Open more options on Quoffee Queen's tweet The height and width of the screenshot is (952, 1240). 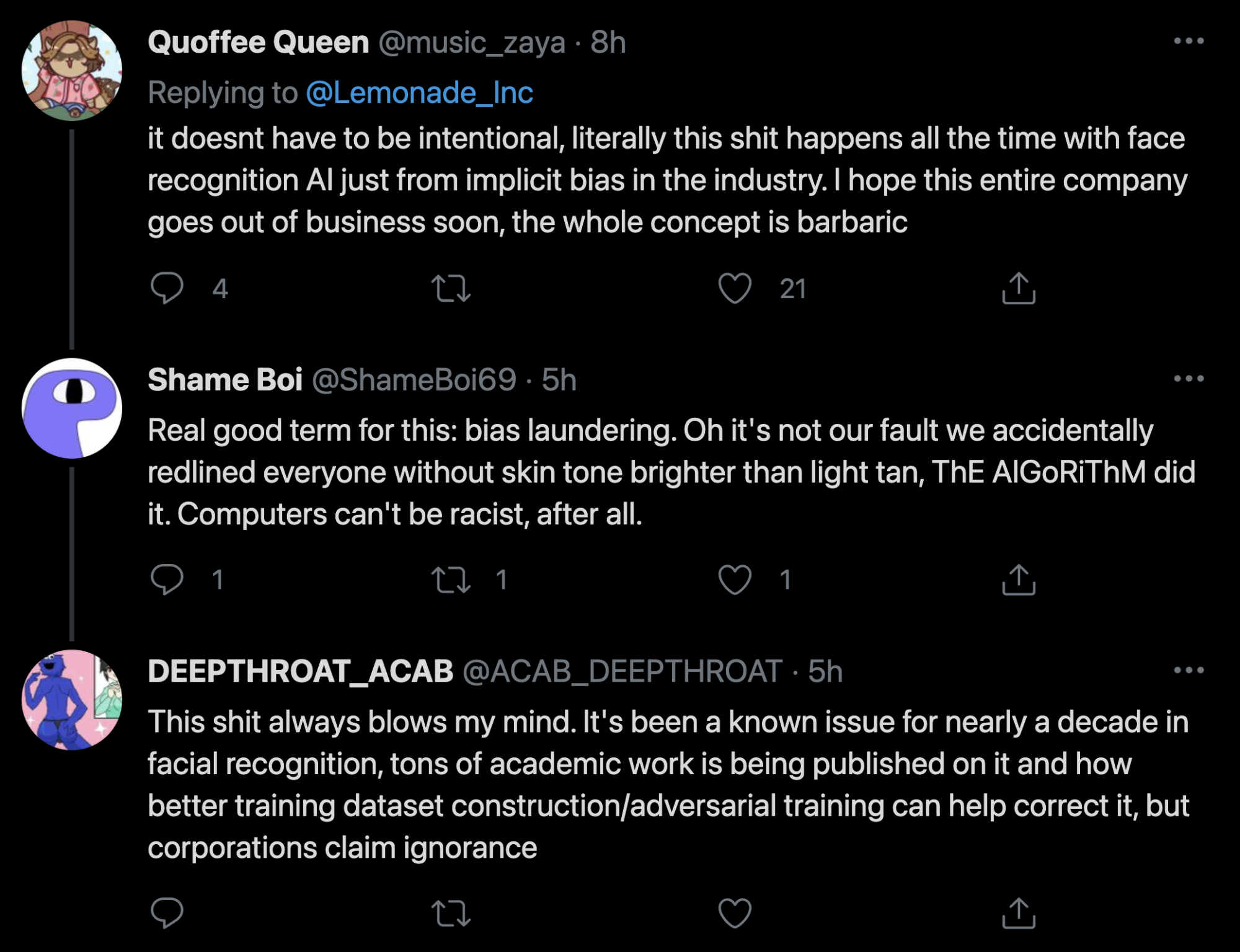[1189, 42]
